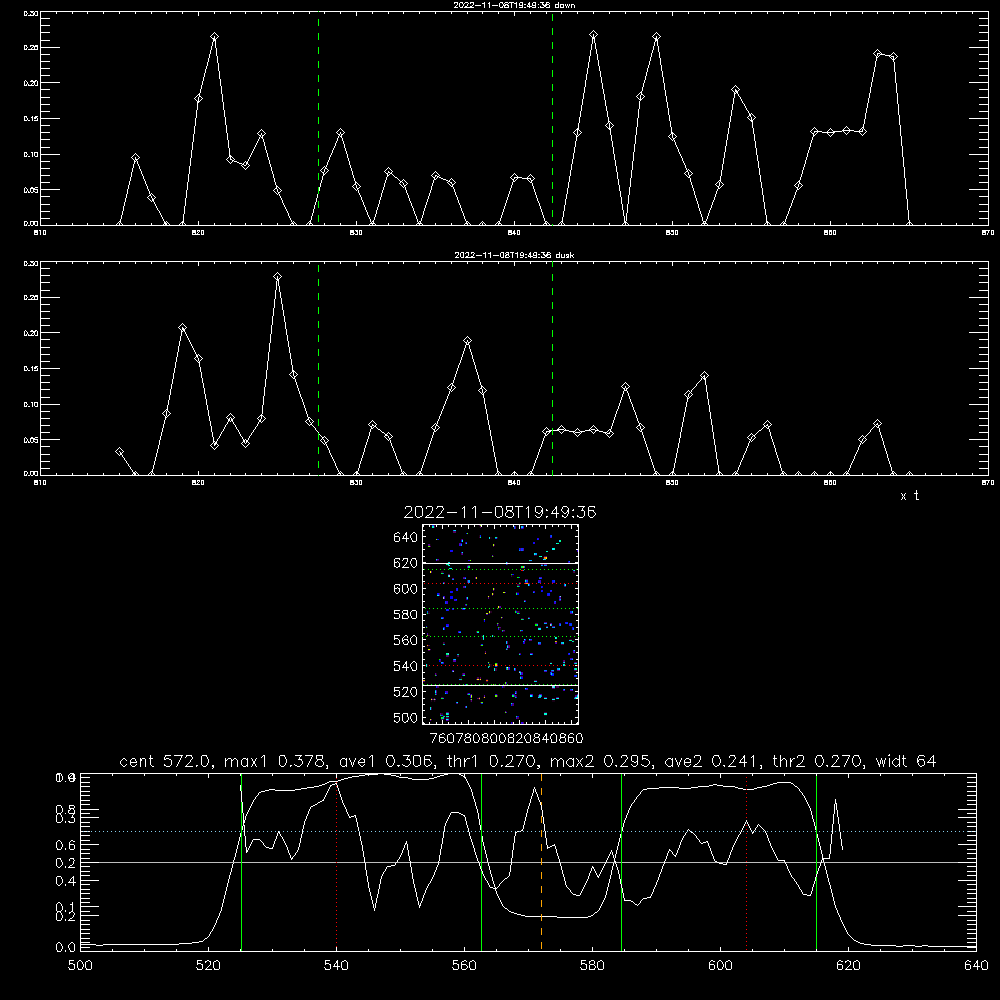Click the right green dashed line in the dawn plot
1000x1000 pixels.
(x=552, y=118)
